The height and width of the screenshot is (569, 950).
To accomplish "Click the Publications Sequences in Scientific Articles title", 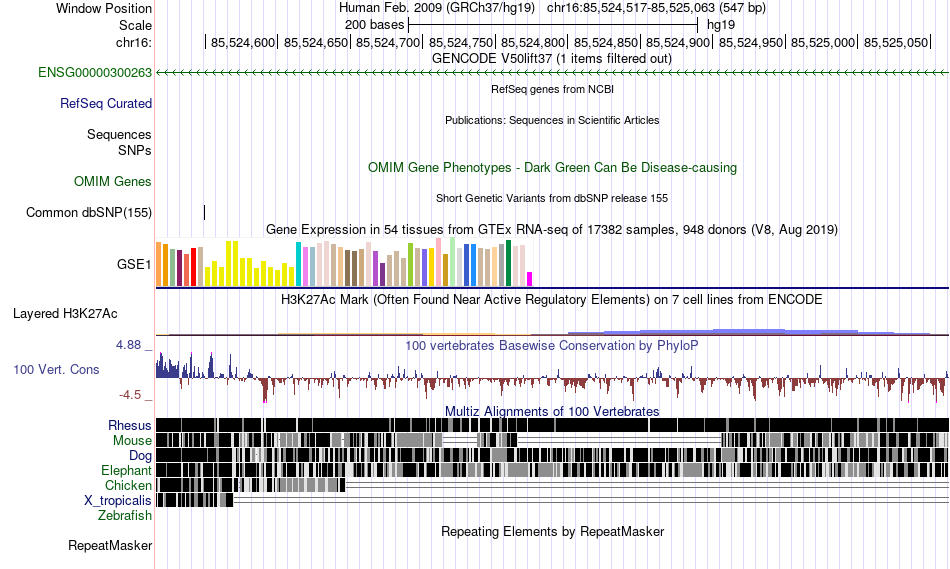I will coord(552,120).
